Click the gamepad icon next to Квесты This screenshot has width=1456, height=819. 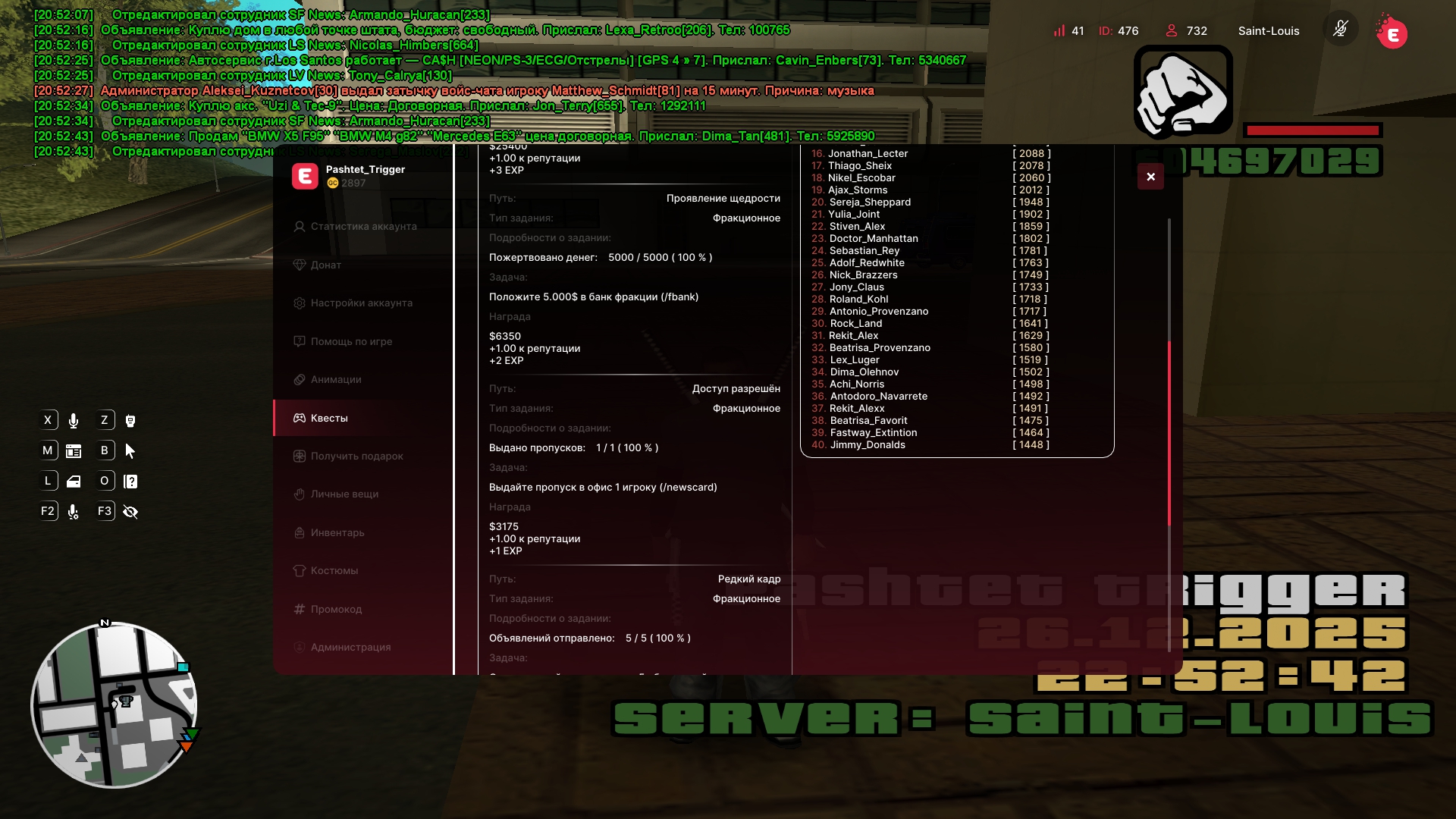pyautogui.click(x=299, y=418)
